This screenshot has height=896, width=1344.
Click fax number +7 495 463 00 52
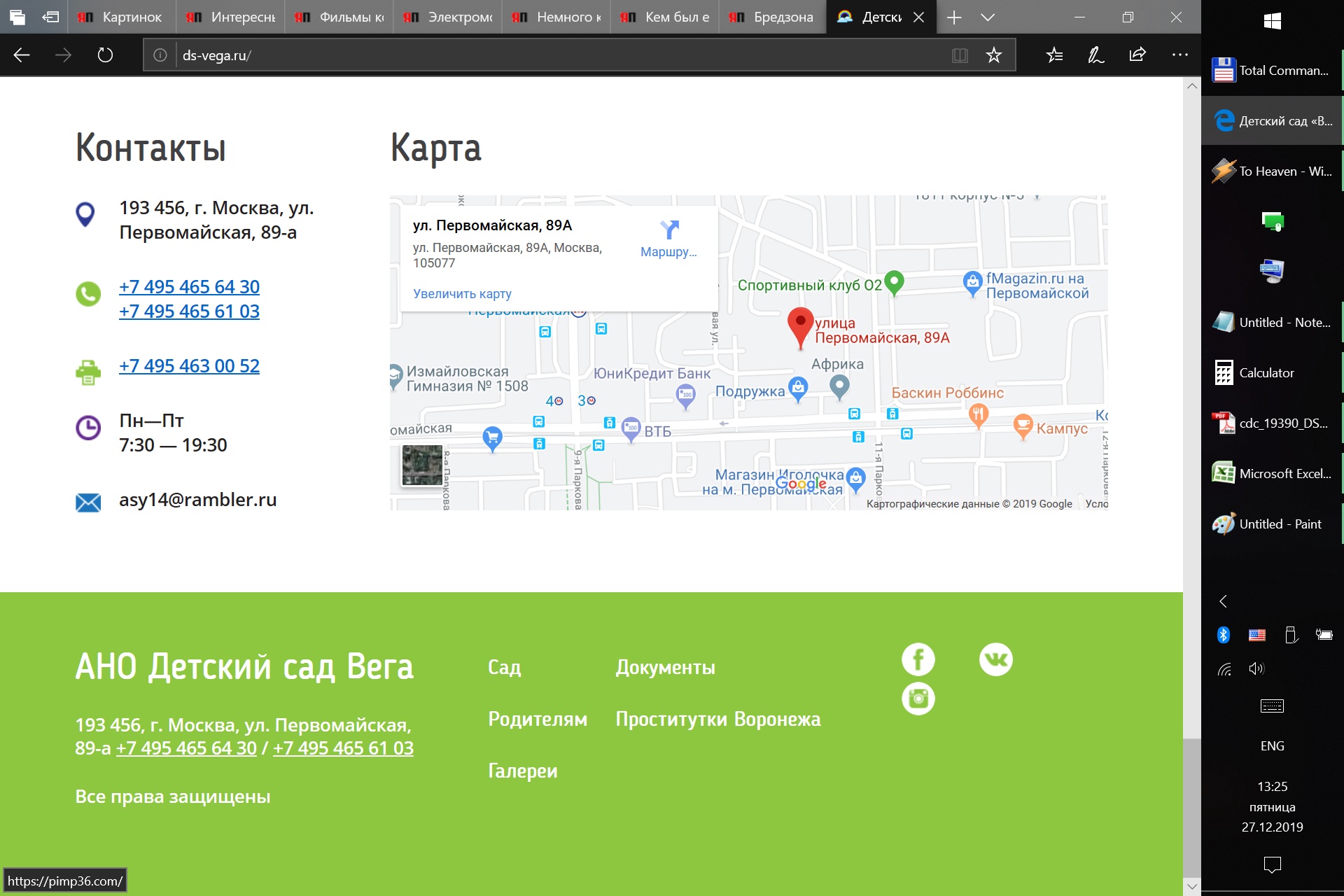(189, 366)
